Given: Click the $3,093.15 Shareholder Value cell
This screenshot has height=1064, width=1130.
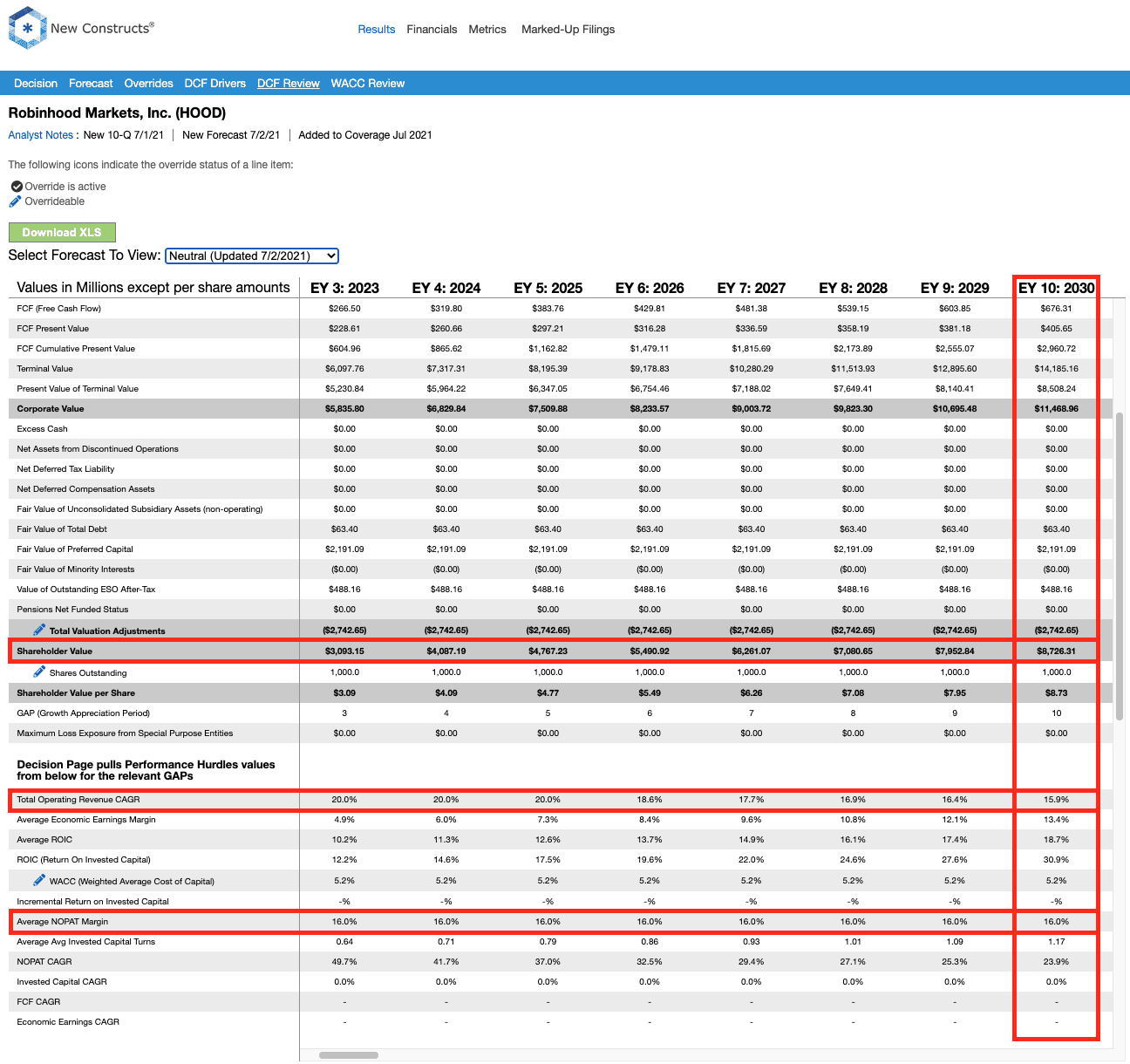Looking at the screenshot, I should 344,651.
